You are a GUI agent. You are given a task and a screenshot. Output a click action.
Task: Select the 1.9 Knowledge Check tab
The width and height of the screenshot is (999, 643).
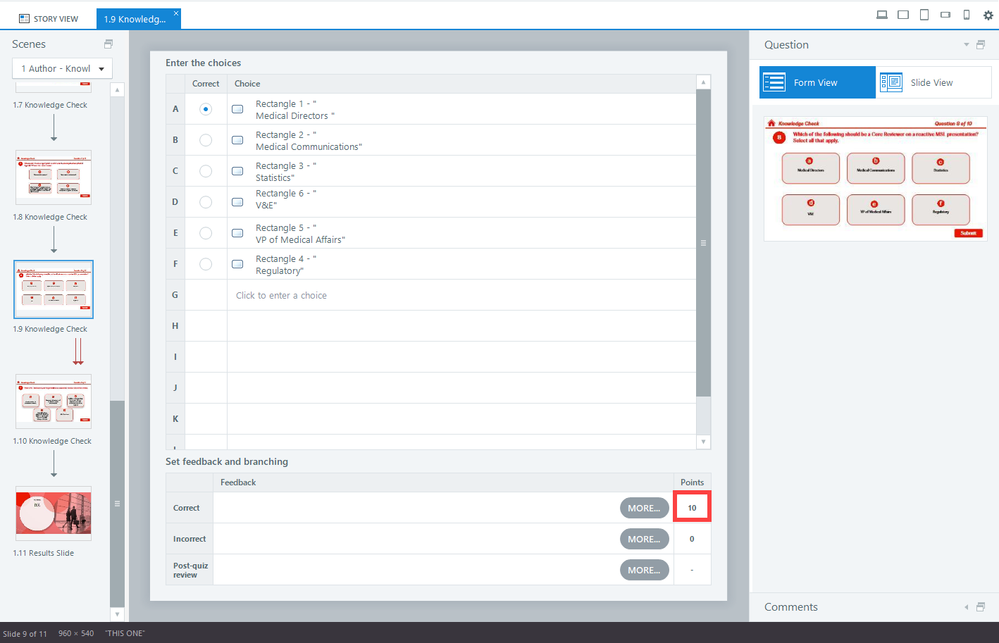point(138,19)
